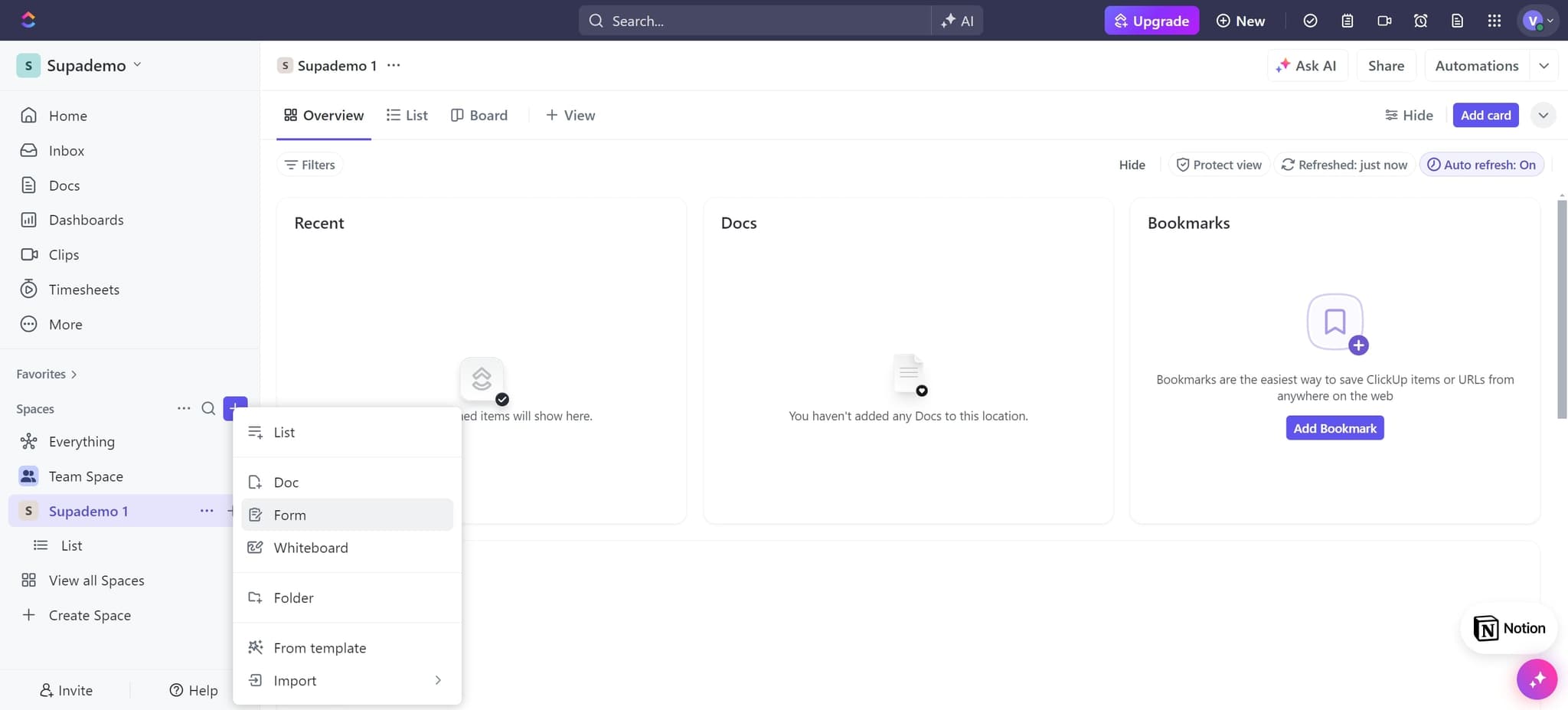This screenshot has width=1568, height=710.
Task: Expand the Favorites section
Action: (74, 374)
